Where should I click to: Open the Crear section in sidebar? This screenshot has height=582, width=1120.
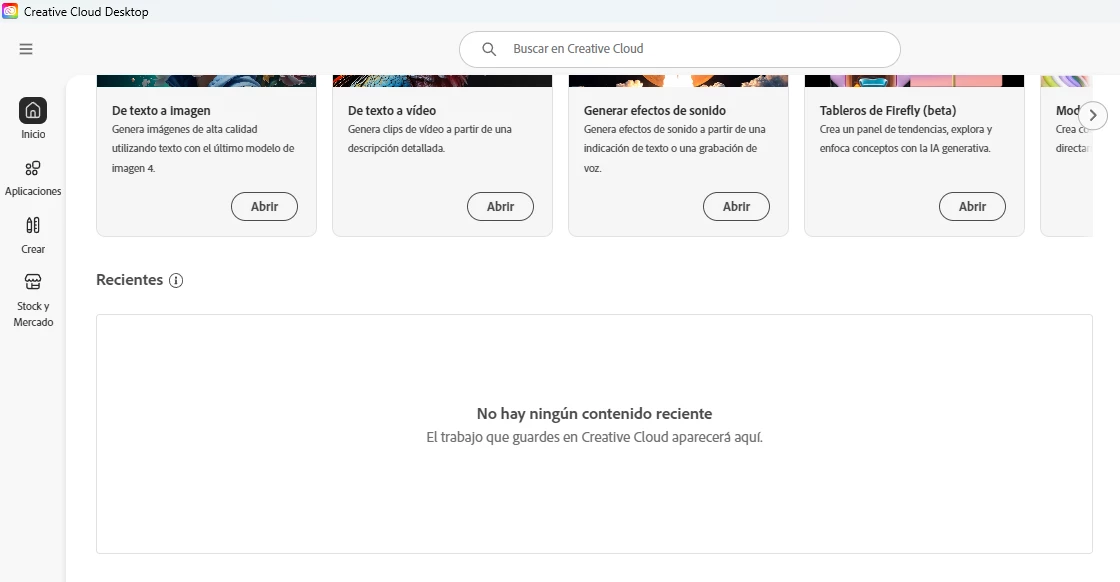(x=33, y=235)
